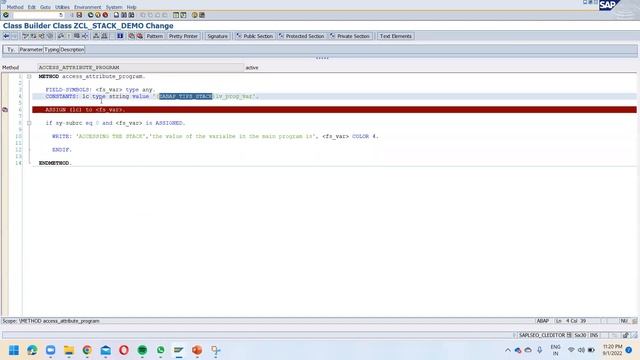Click the ABAP language indicator in status bar
This screenshot has height=360, width=640.
tap(542, 321)
